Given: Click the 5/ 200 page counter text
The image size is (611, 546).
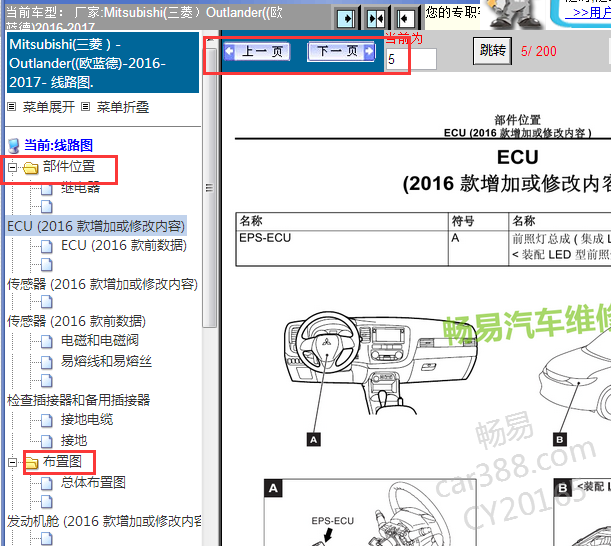Looking at the screenshot, I should pos(539,51).
